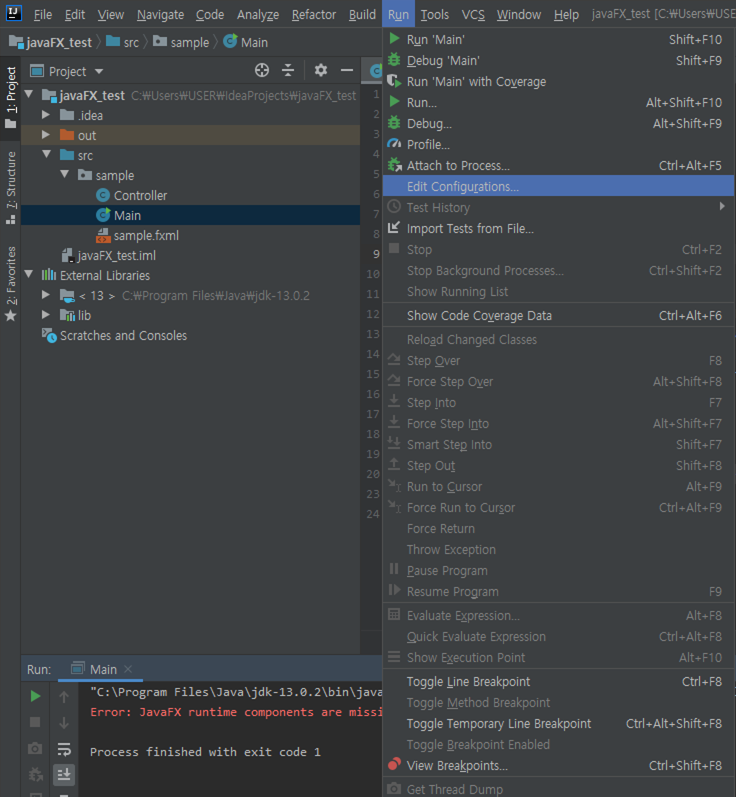Image resolution: width=736 pixels, height=797 pixels.
Task: Select sample.fxml file
Action: [137, 235]
